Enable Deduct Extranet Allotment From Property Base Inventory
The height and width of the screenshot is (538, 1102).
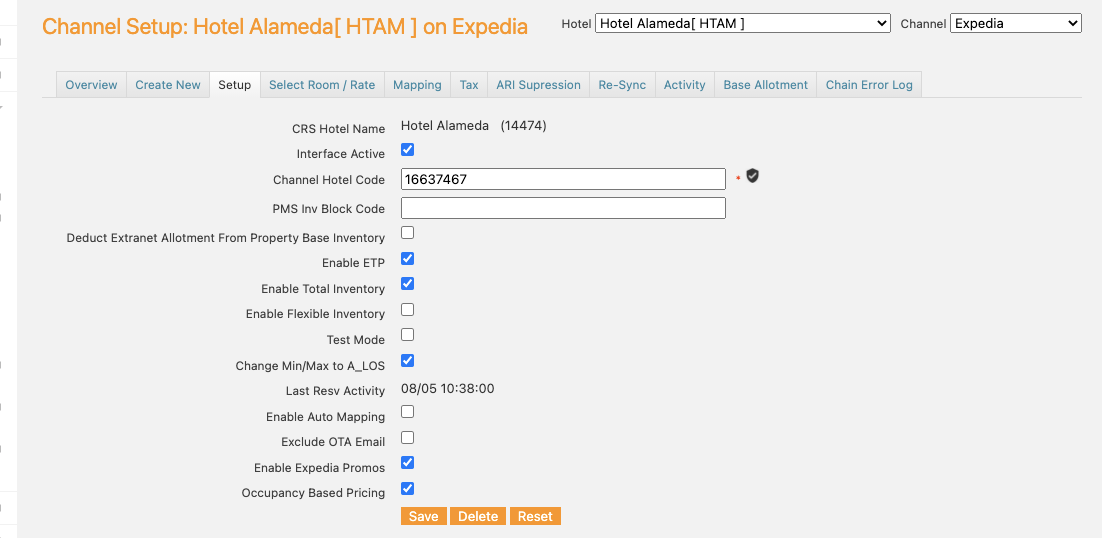[408, 232]
